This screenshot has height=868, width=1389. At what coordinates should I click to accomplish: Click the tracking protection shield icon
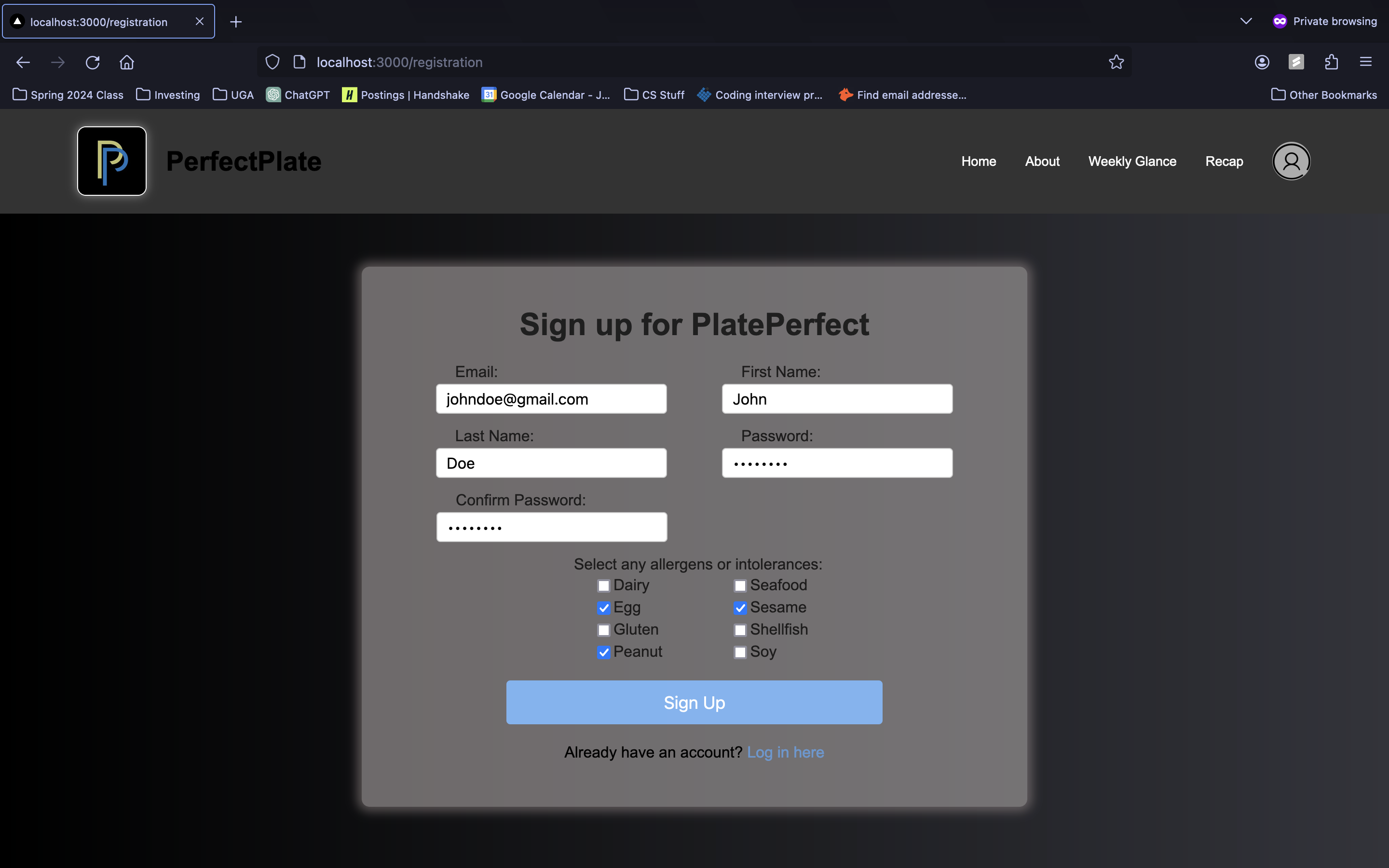272,62
